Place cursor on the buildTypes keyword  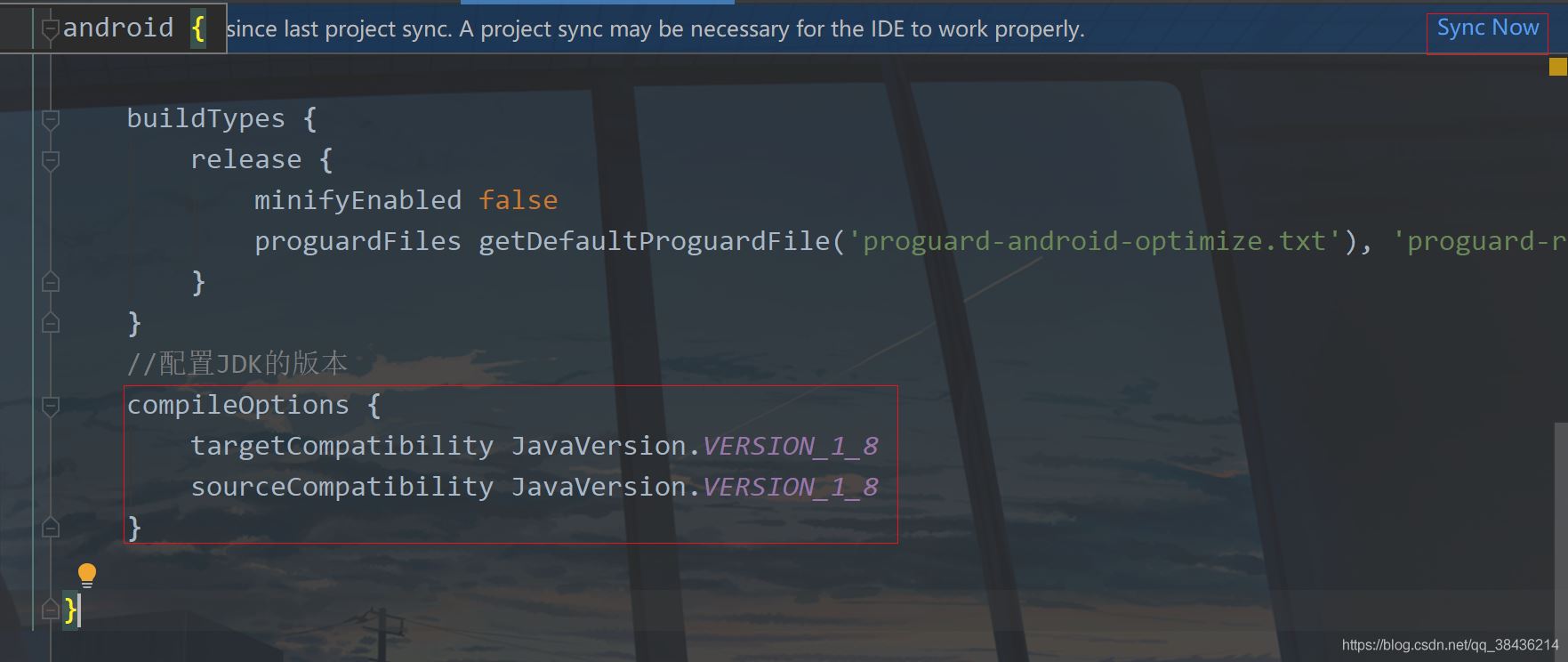click(x=205, y=118)
